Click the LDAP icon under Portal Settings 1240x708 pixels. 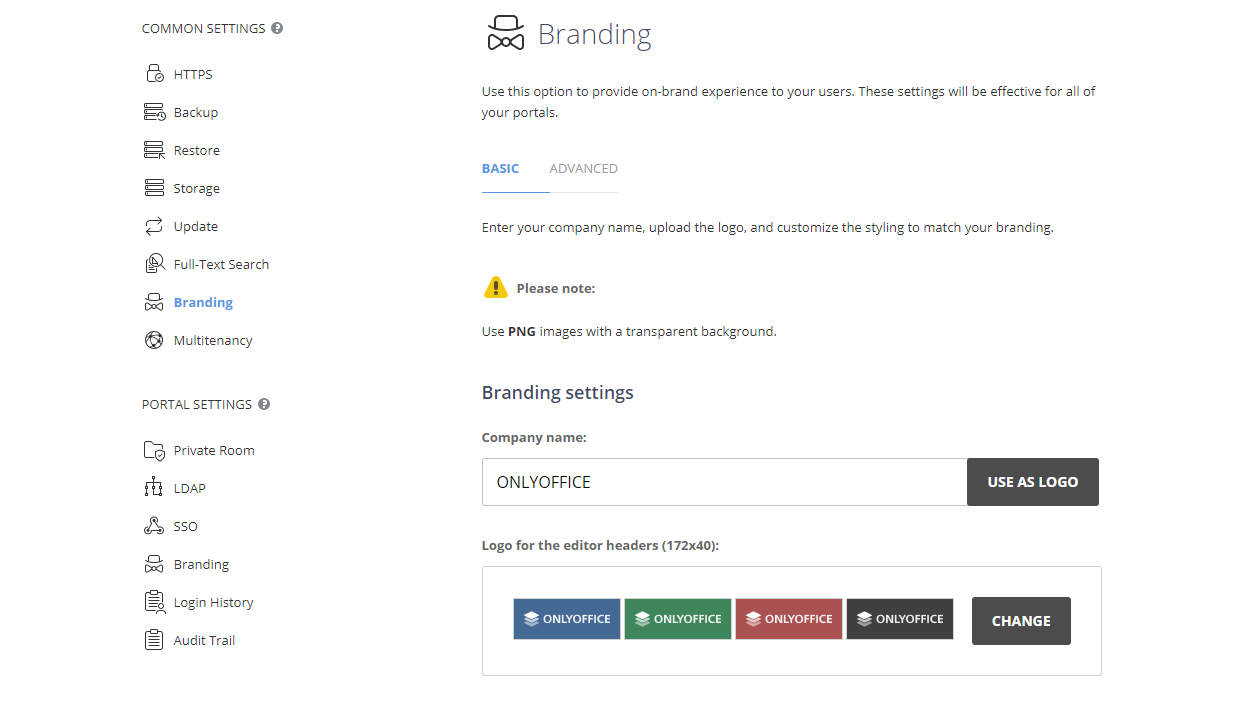[155, 487]
